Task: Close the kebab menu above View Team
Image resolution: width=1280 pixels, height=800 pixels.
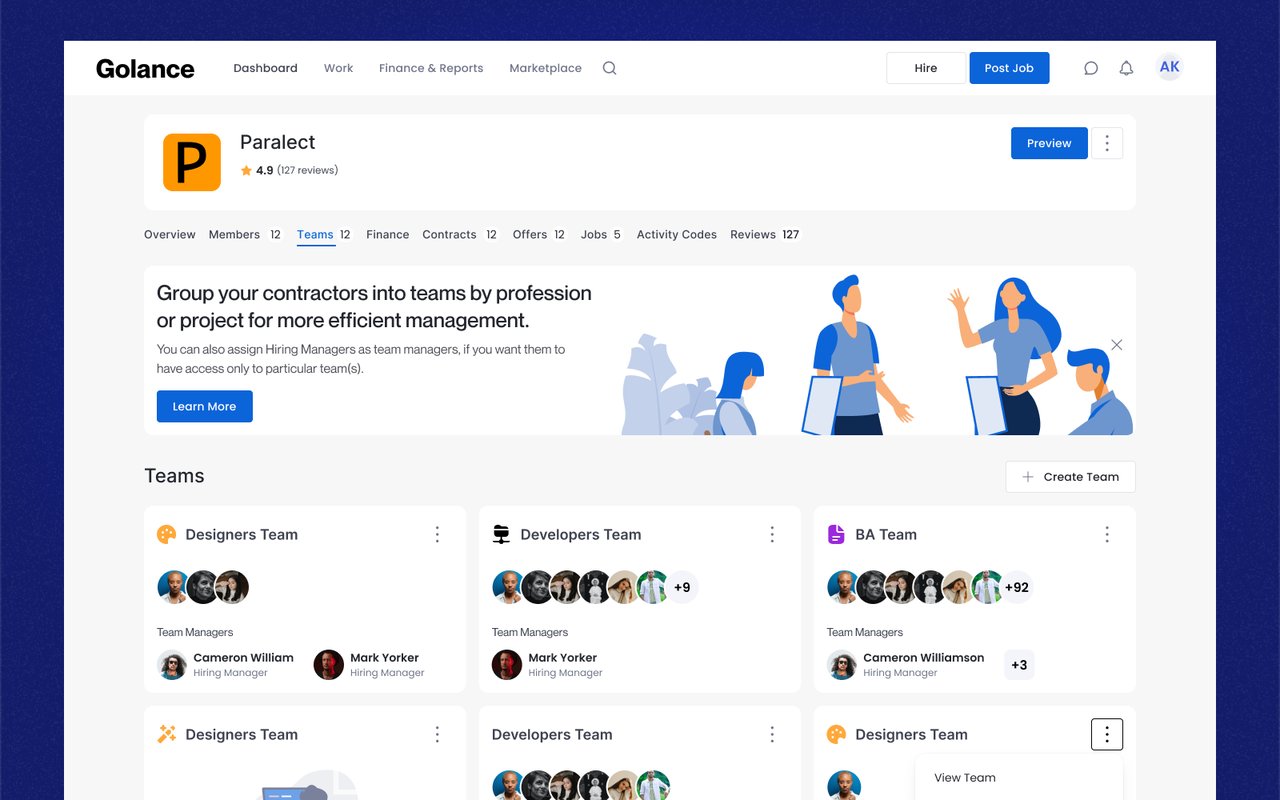Action: tap(1107, 734)
